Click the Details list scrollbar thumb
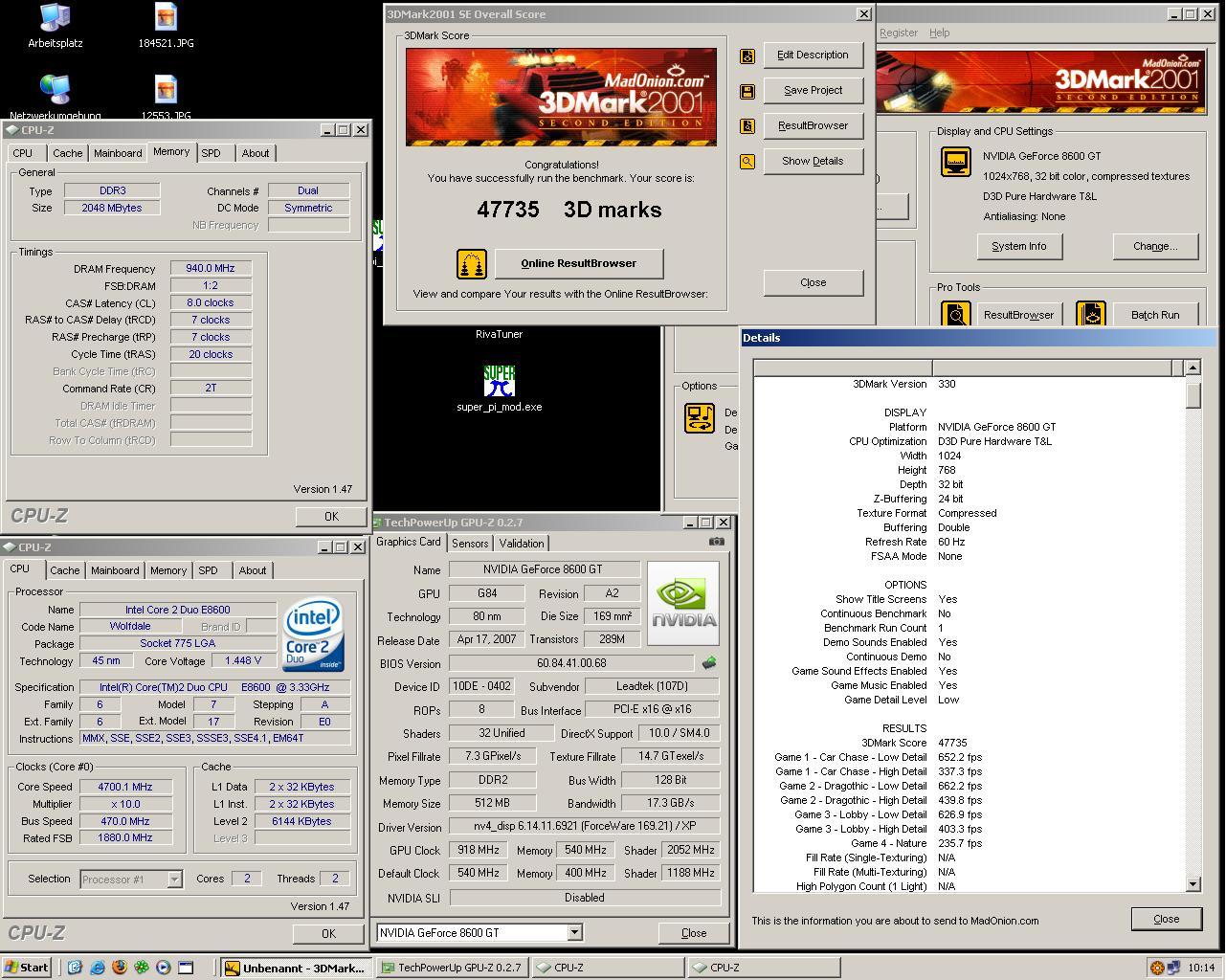Image resolution: width=1226 pixels, height=980 pixels. pos(1193,394)
